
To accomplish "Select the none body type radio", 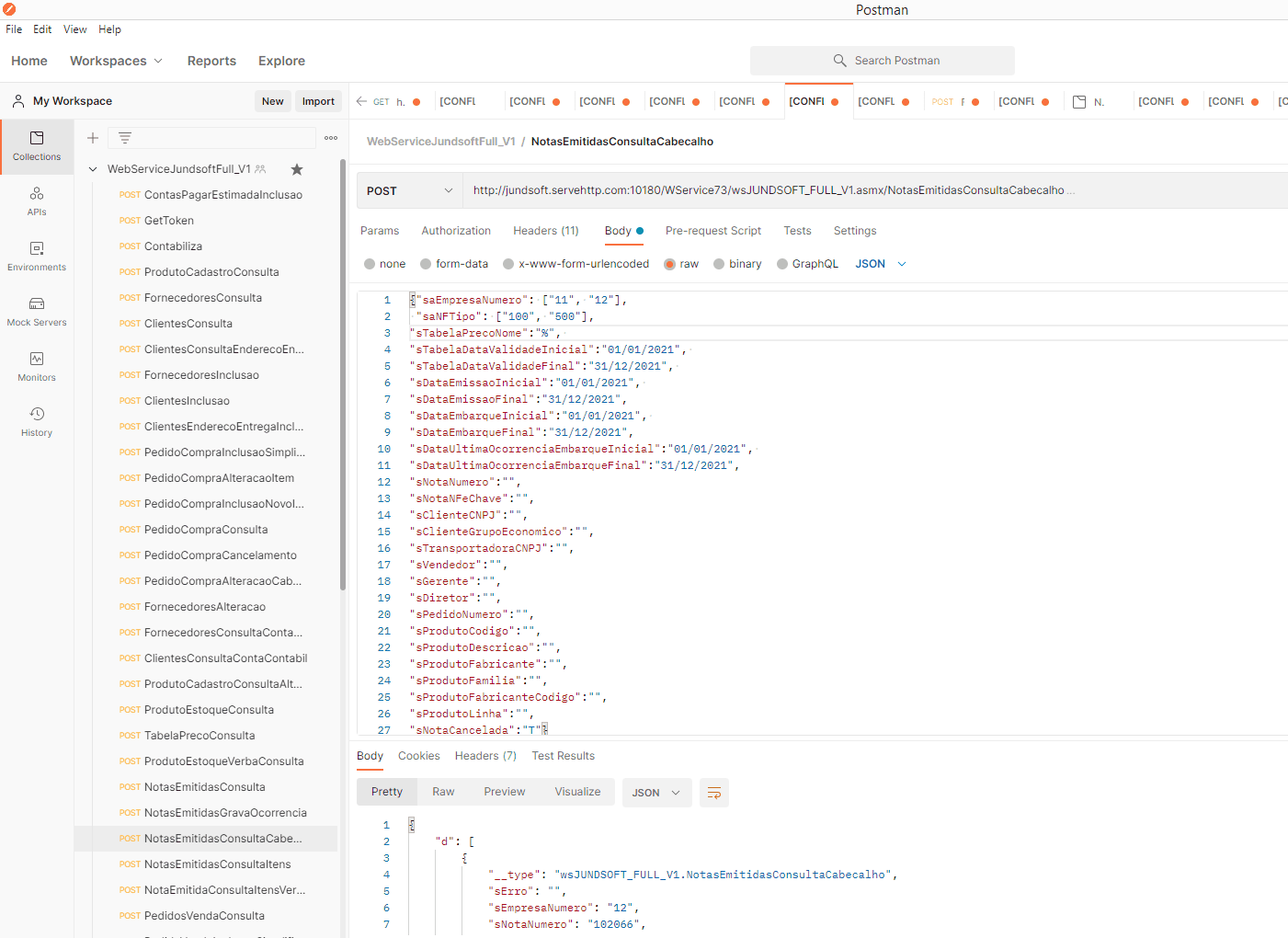I will [x=370, y=264].
